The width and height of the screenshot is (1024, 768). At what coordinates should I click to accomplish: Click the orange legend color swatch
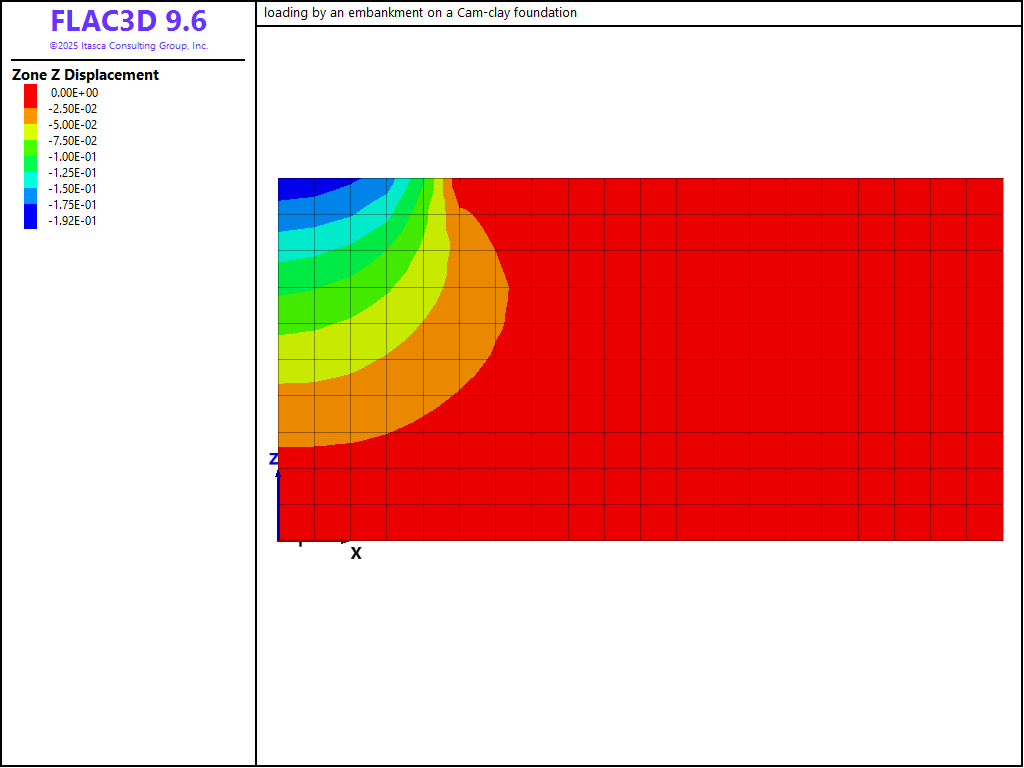[x=30, y=114]
